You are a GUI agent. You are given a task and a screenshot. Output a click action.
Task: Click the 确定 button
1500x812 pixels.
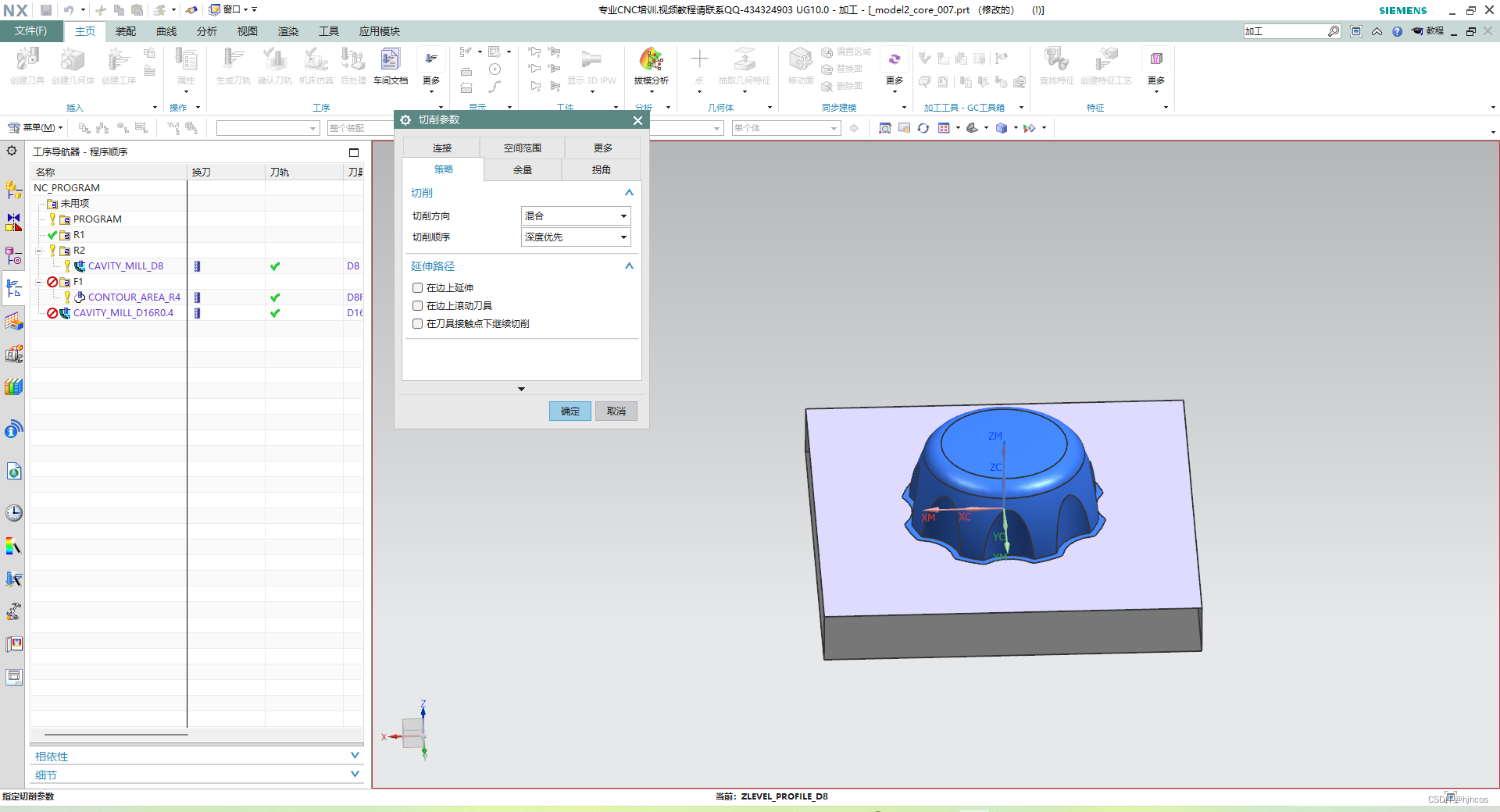tap(570, 411)
